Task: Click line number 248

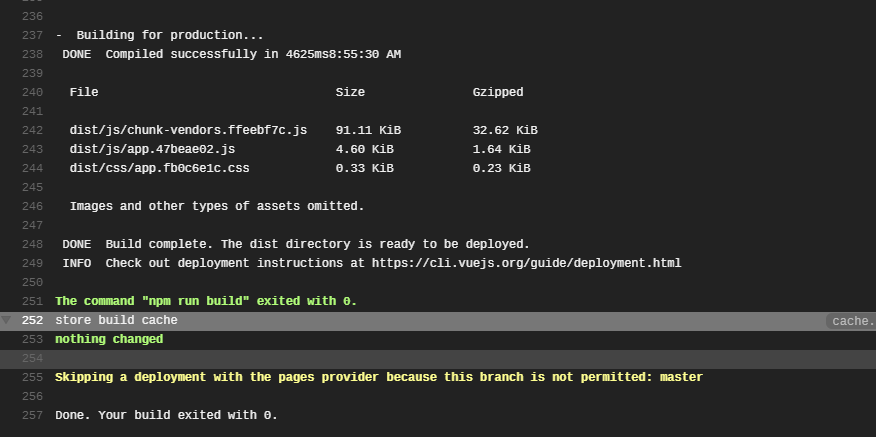Action: coord(32,244)
